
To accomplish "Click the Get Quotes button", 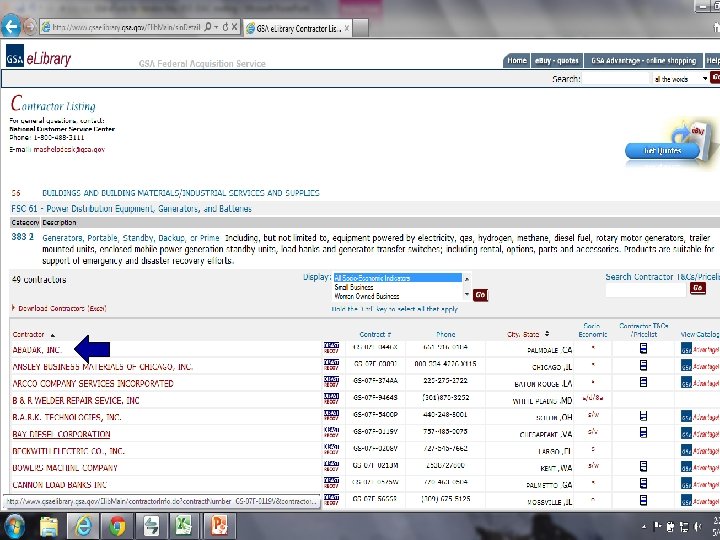I will click(662, 151).
